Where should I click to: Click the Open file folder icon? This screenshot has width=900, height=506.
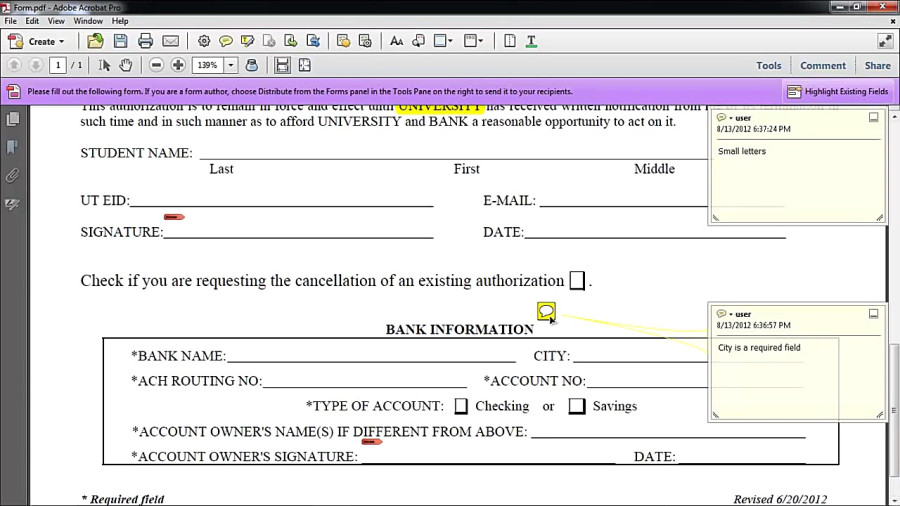(x=95, y=41)
